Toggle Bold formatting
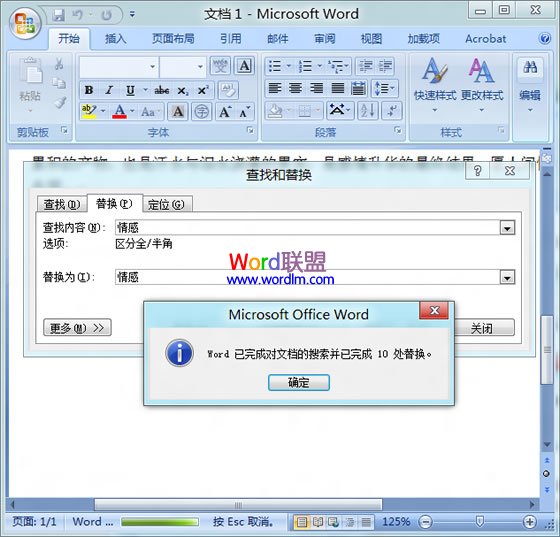 pos(89,90)
